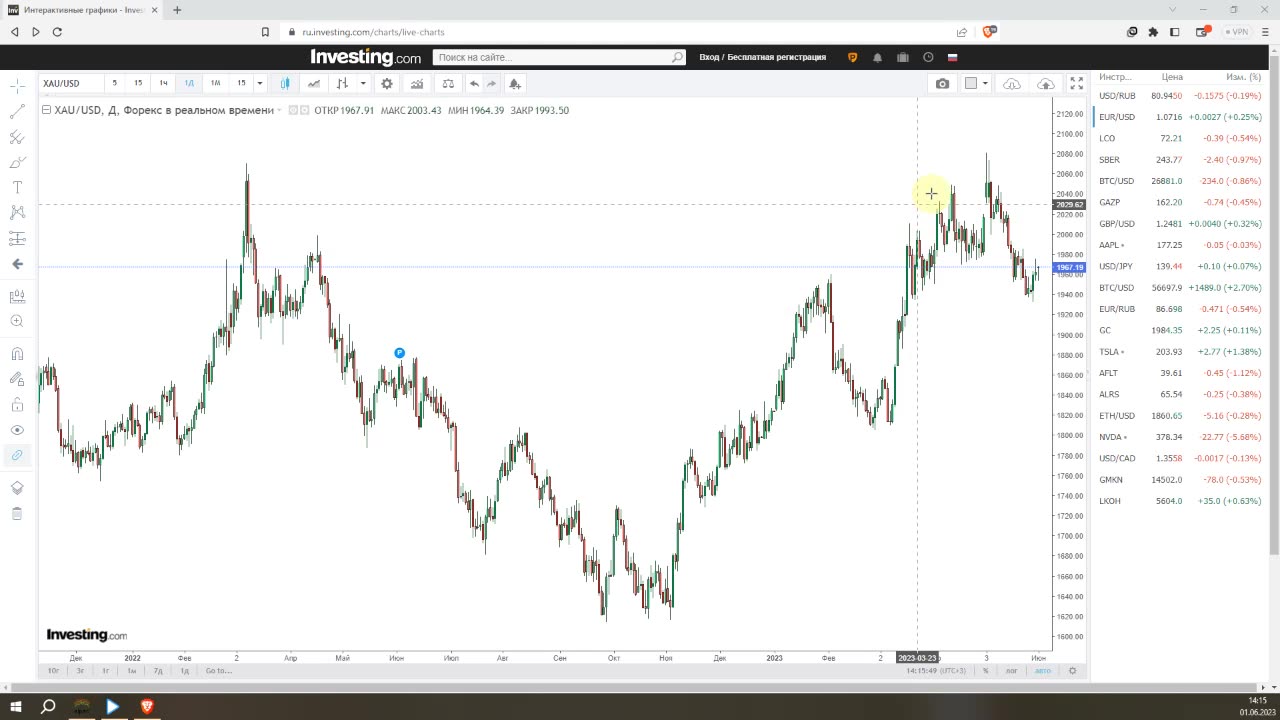Click Вход / Бесплатная регистрация link
The height and width of the screenshot is (720, 1280).
[x=762, y=57]
